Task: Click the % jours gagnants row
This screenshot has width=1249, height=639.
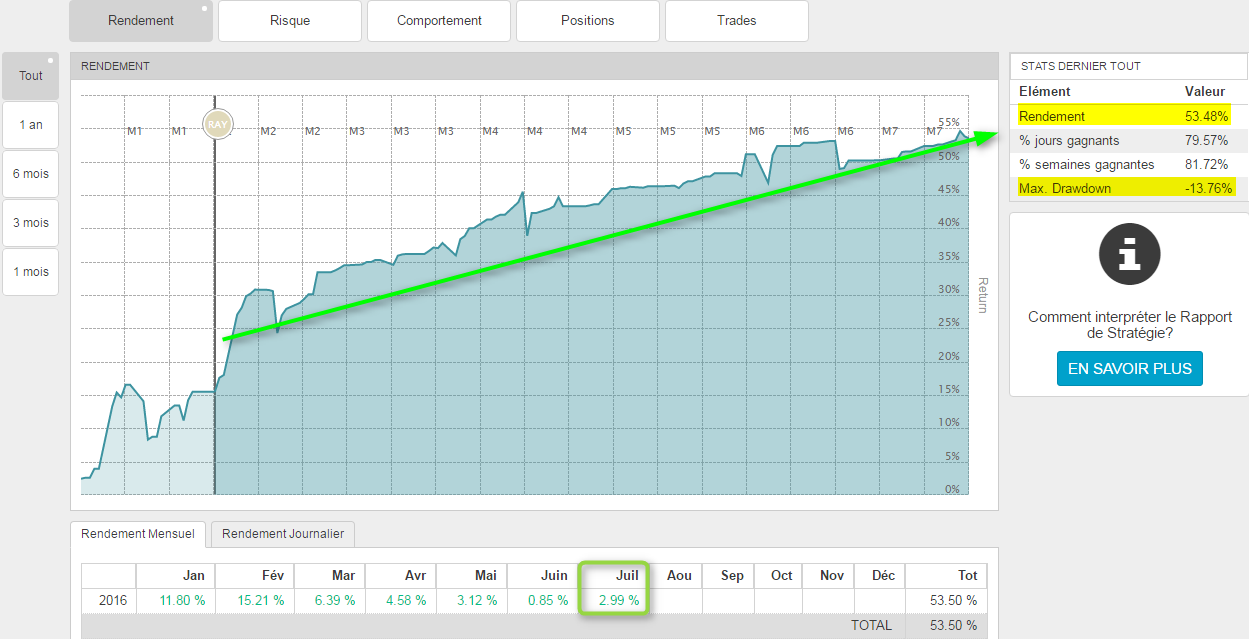Action: (1128, 141)
